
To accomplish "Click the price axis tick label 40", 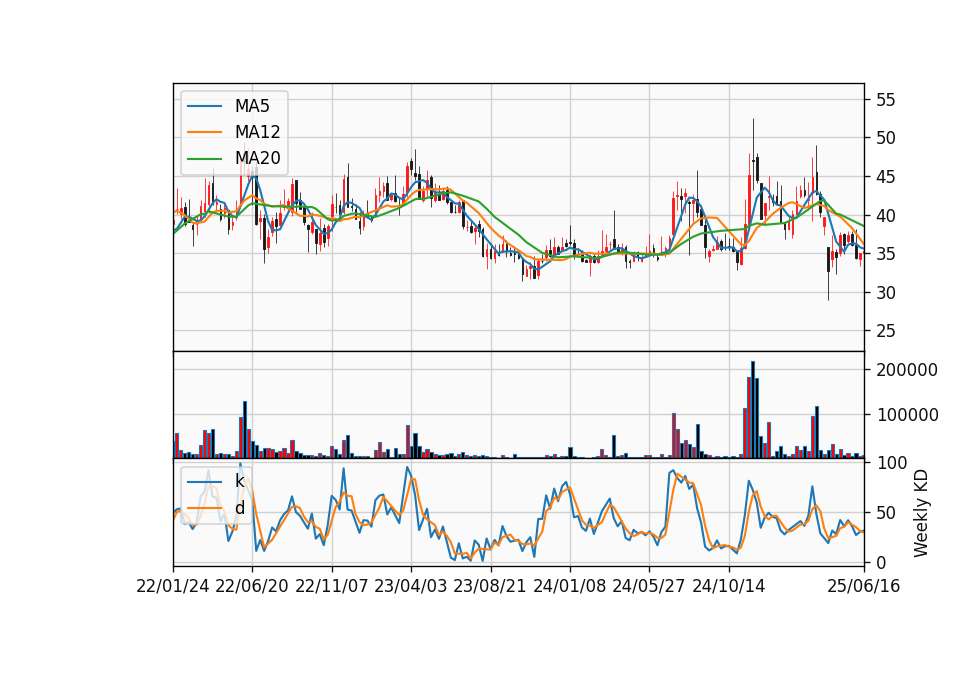I will tap(885, 216).
